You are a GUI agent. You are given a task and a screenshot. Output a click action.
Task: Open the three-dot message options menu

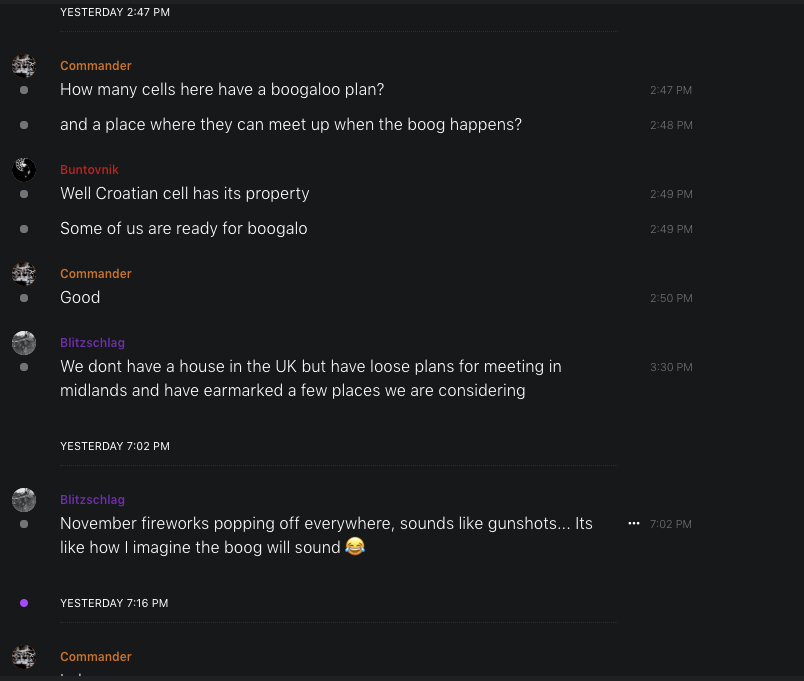pos(633,523)
